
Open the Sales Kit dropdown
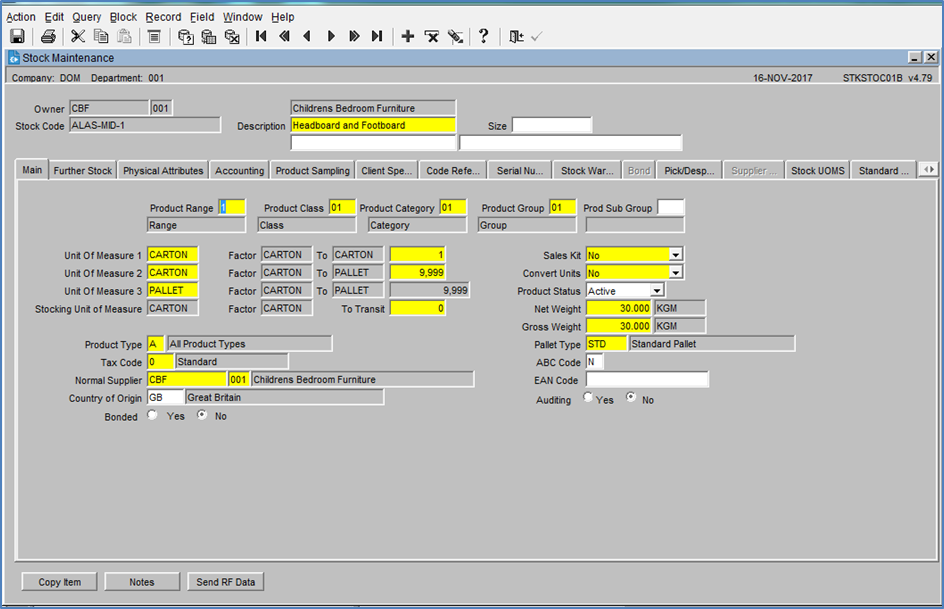point(675,255)
